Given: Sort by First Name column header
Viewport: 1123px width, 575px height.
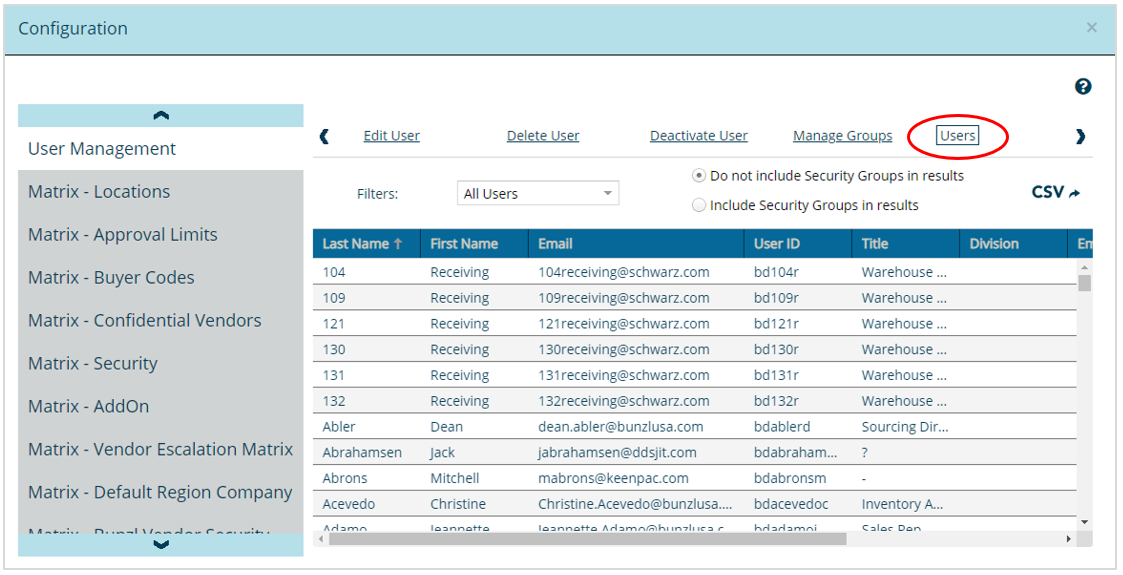Looking at the screenshot, I should [474, 244].
